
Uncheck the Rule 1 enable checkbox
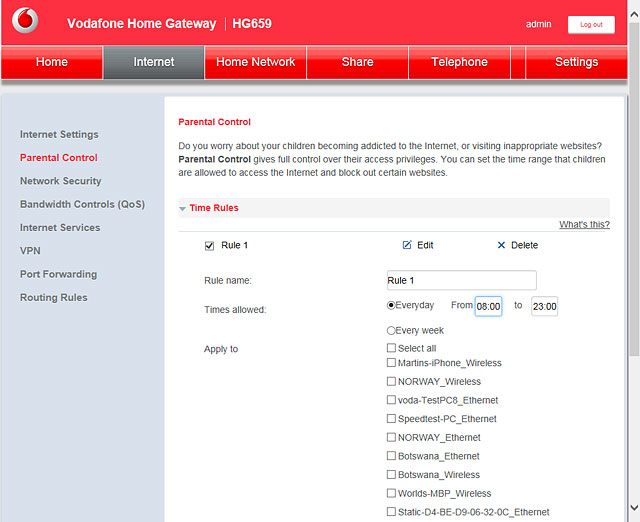[209, 246]
